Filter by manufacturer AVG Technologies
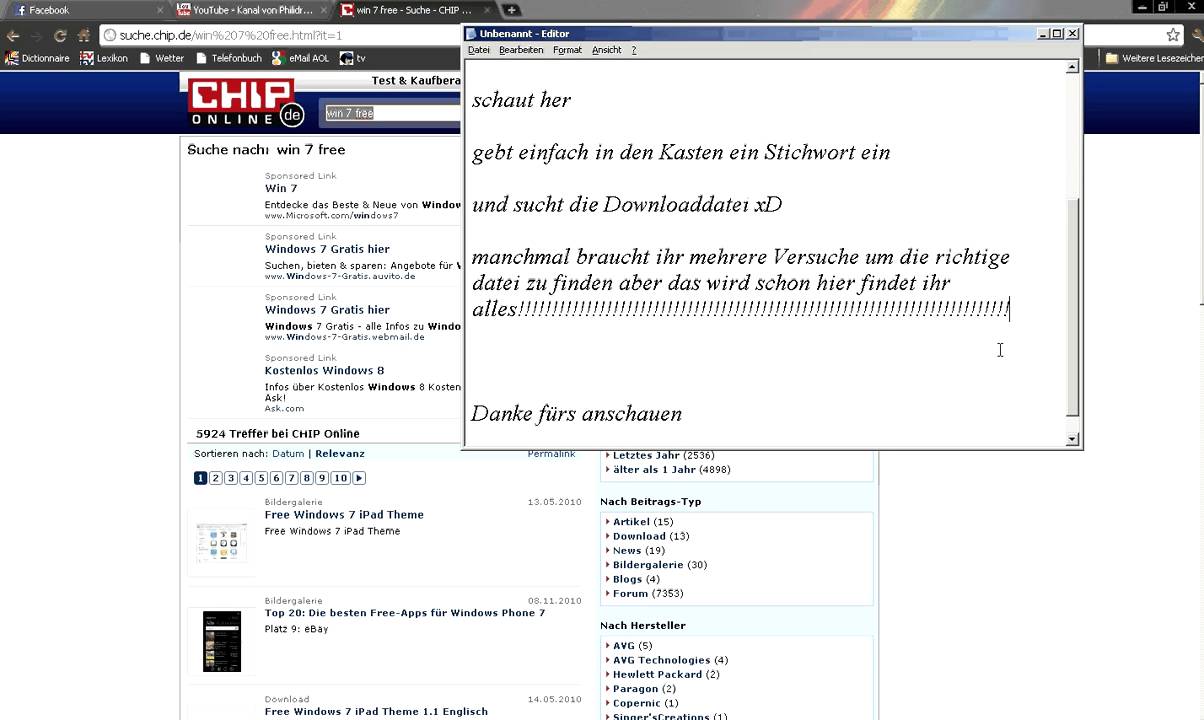Screen dimensions: 1204x720 [x=661, y=660]
